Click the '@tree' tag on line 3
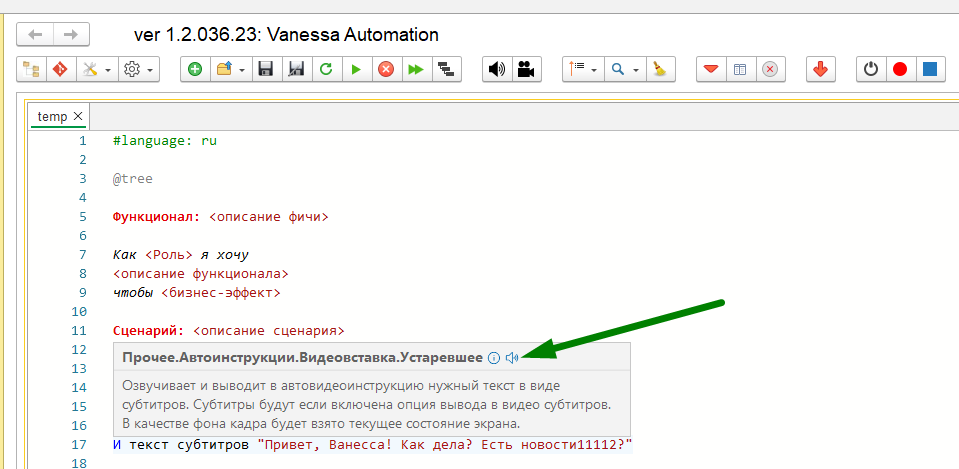The width and height of the screenshot is (959, 469). (133, 179)
